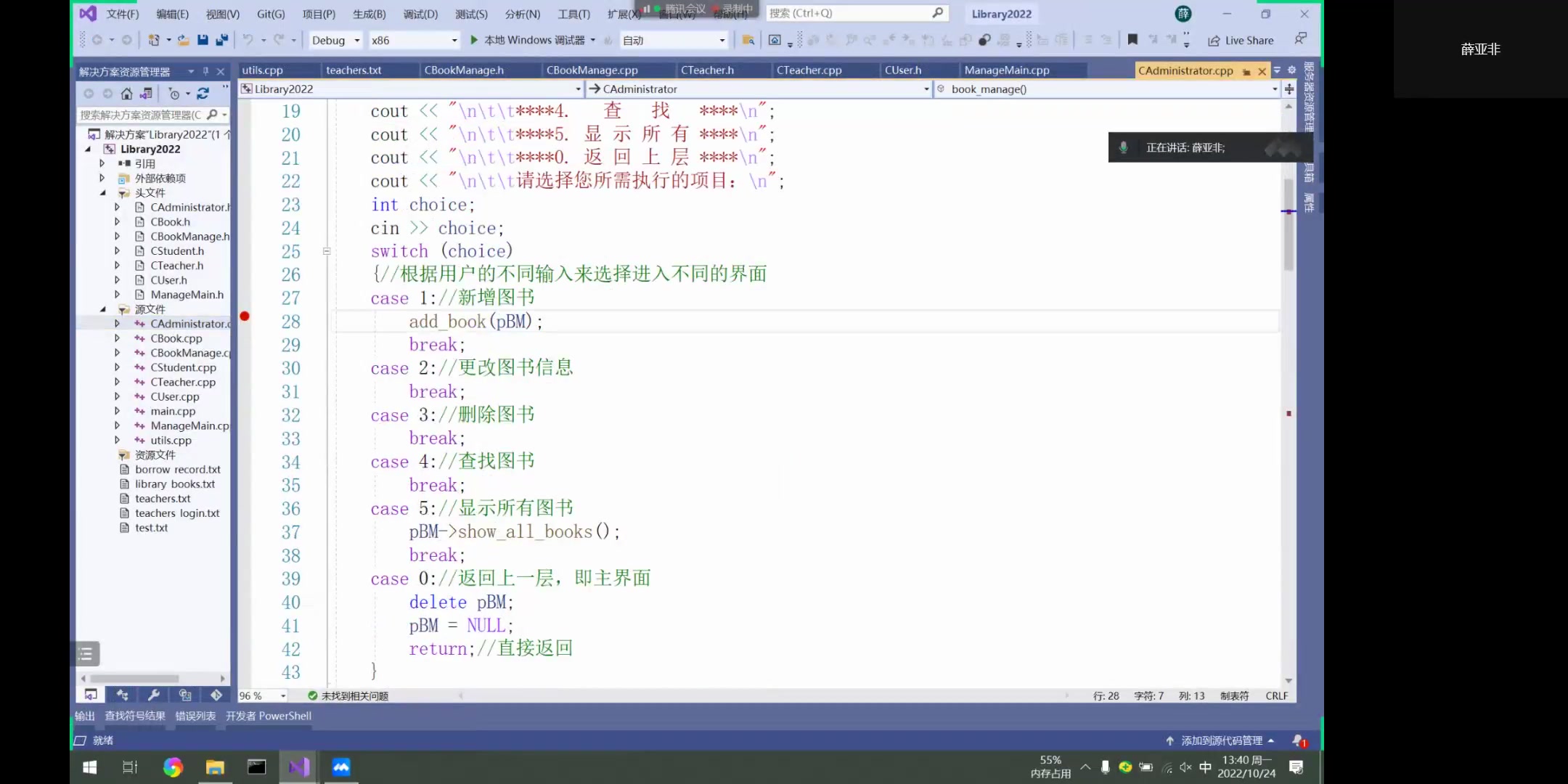Open the Search Solution Explorer icon
Screen dimensions: 1568x784
(x=211, y=113)
